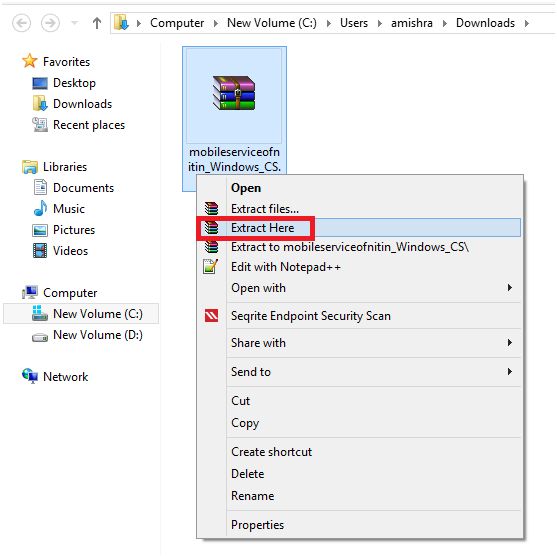Screen dimensions: 557x558
Task: Open the Videos library
Action: pyautogui.click(x=70, y=251)
